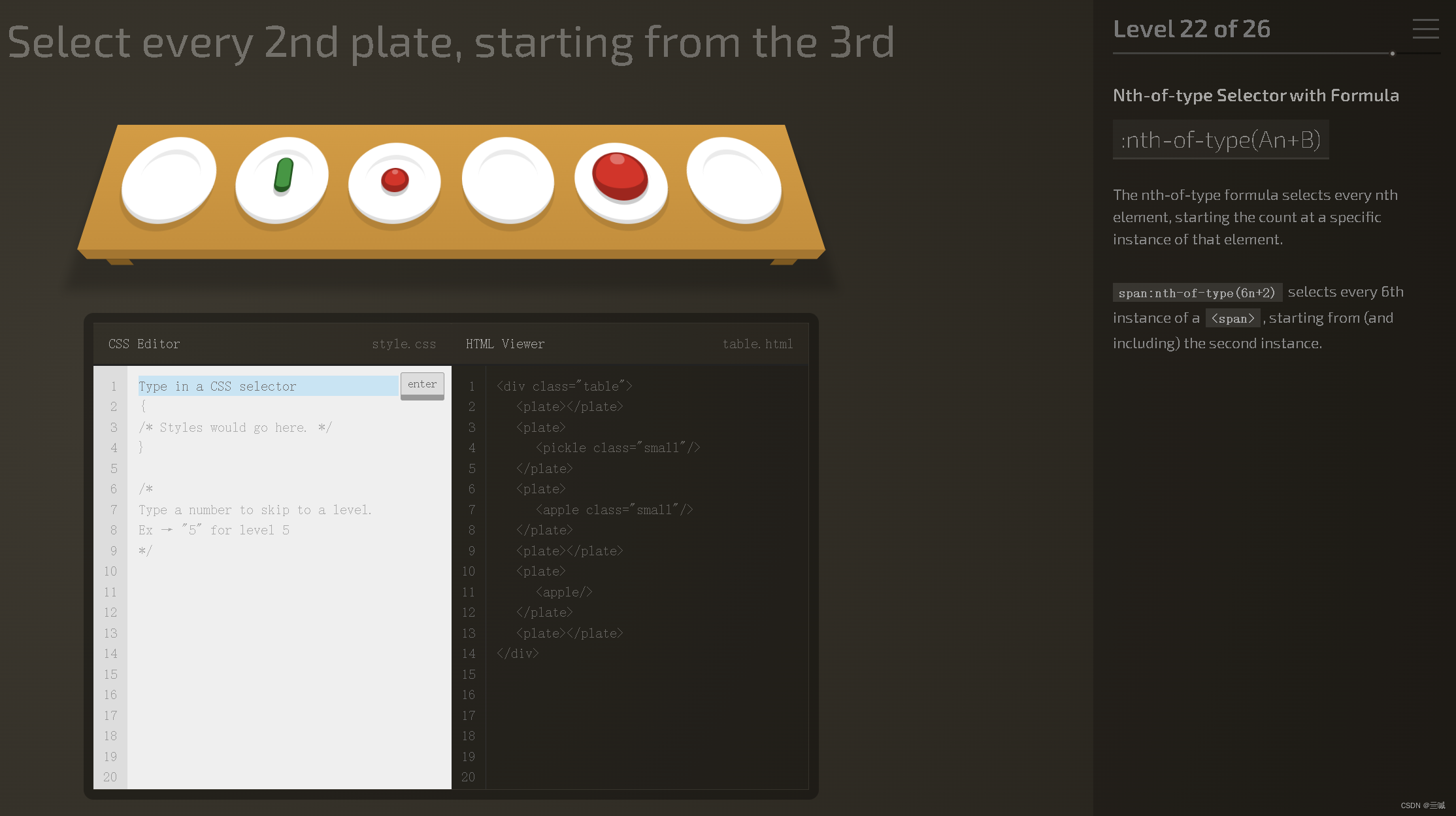Click the table.html file label
The width and height of the screenshot is (1456, 816).
point(758,344)
